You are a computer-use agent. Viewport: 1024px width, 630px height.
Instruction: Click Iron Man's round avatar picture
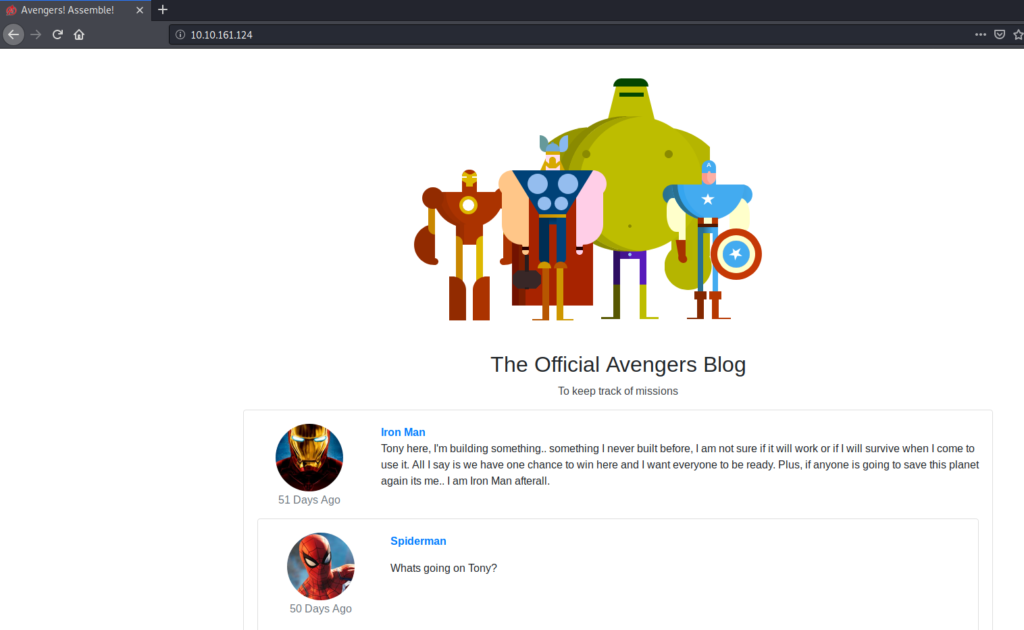[309, 457]
